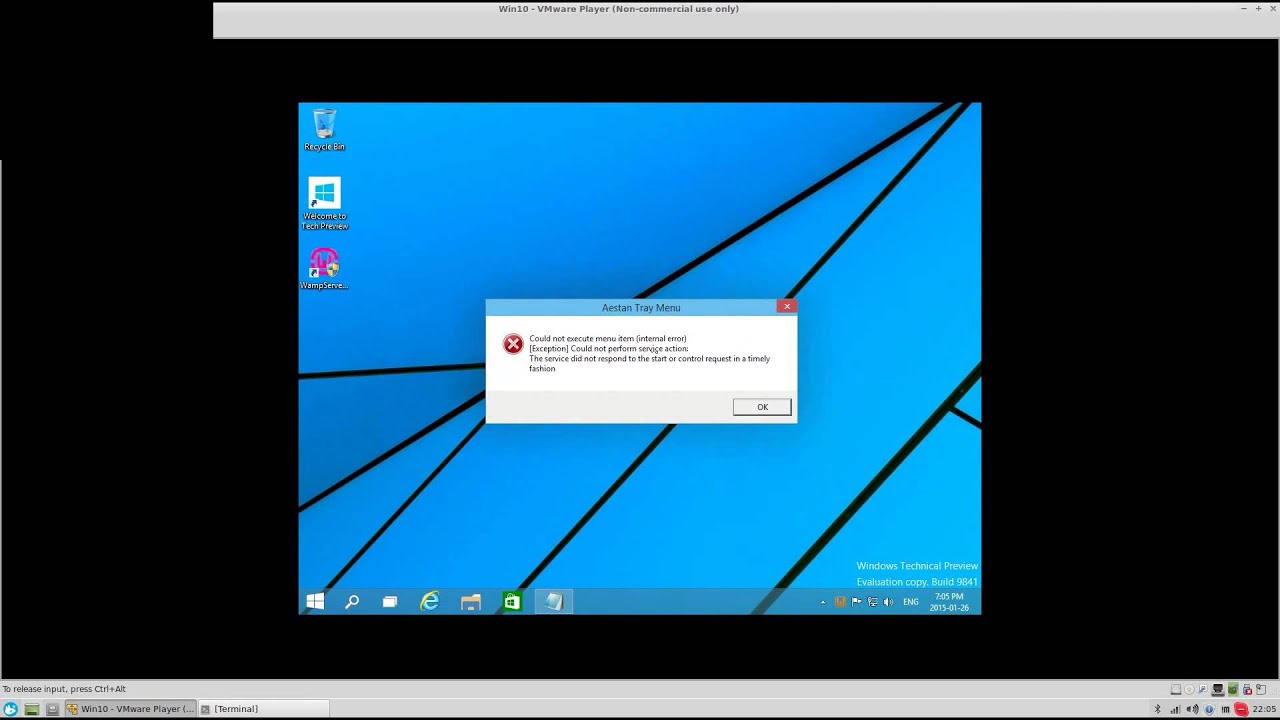Click the green show-desktop panel icon

[32, 709]
